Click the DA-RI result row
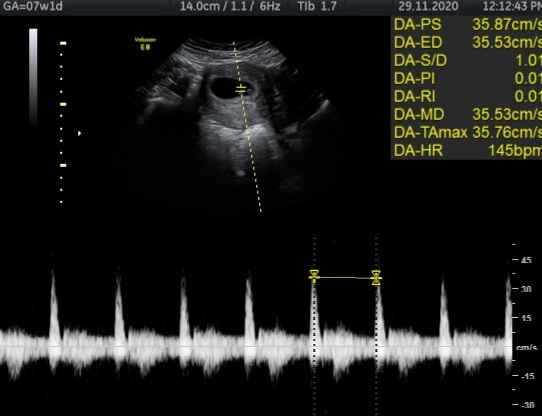The height and width of the screenshot is (416, 542). click(x=468, y=96)
